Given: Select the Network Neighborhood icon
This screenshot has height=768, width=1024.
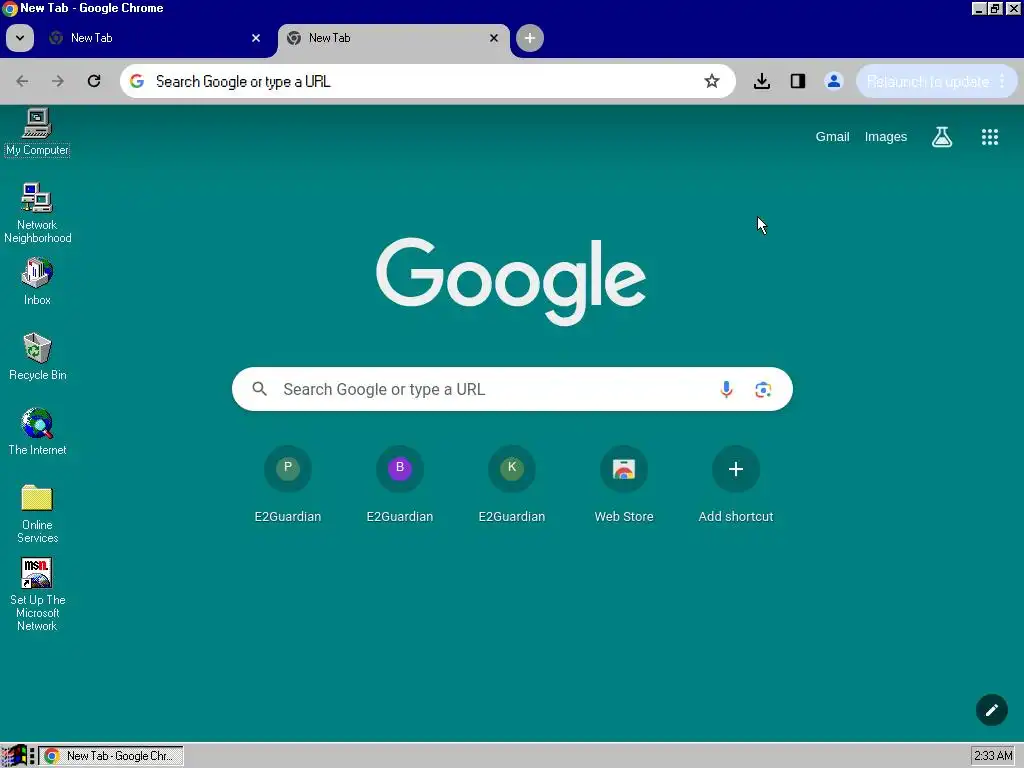Looking at the screenshot, I should coord(37,213).
